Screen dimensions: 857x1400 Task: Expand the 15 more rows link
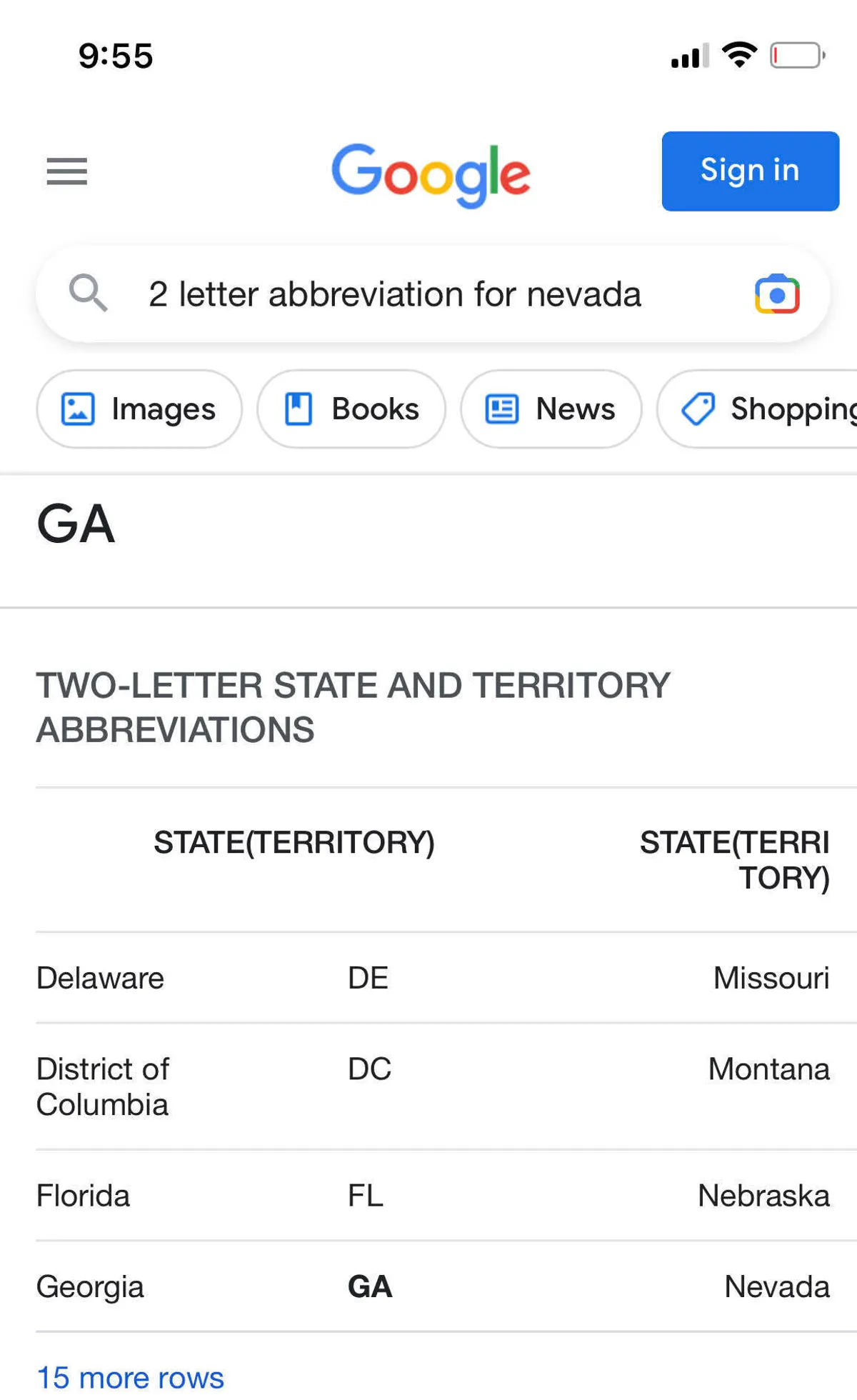tap(130, 1377)
